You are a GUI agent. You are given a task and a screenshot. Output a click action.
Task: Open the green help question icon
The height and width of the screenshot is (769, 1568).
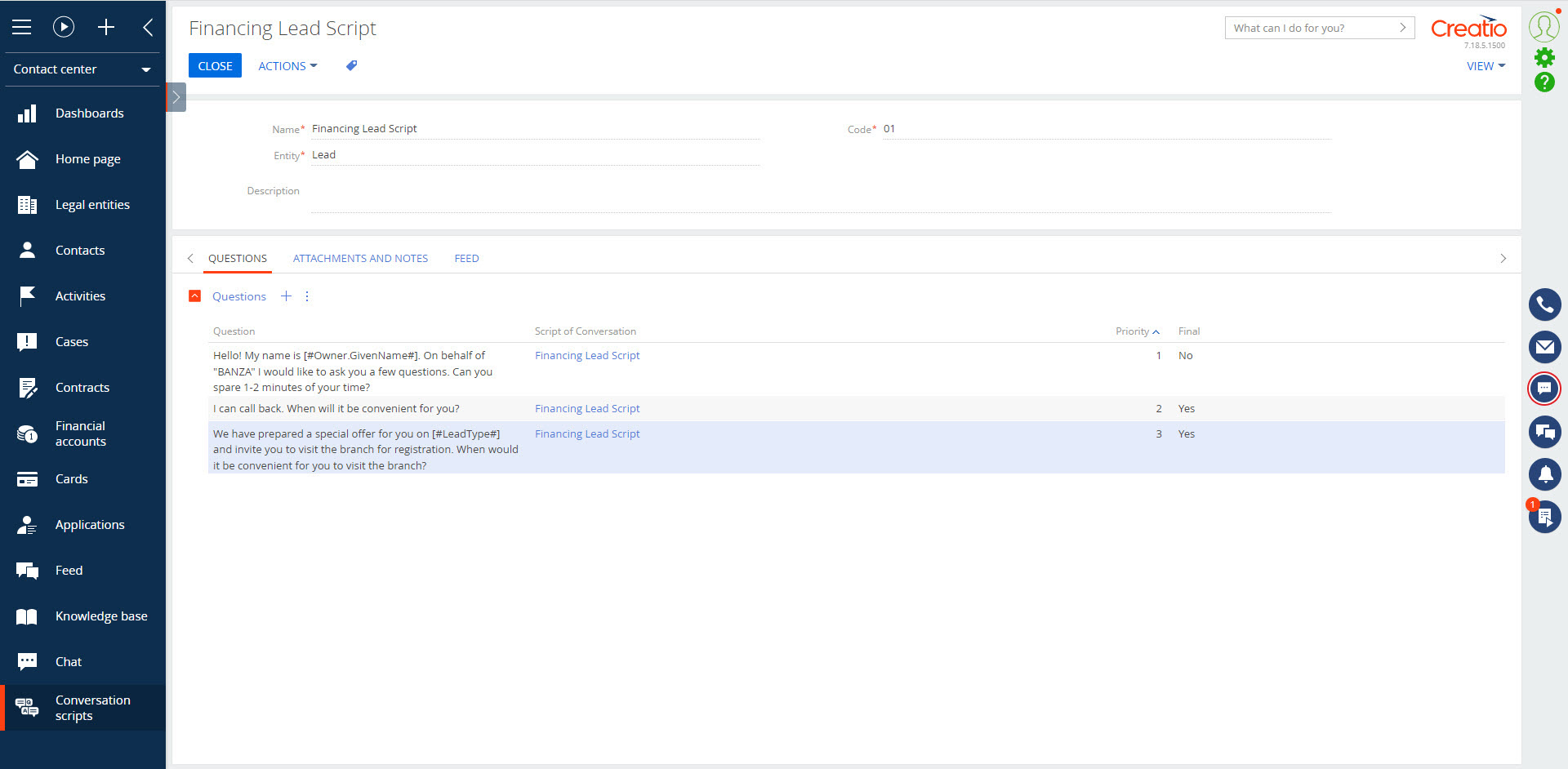point(1544,82)
